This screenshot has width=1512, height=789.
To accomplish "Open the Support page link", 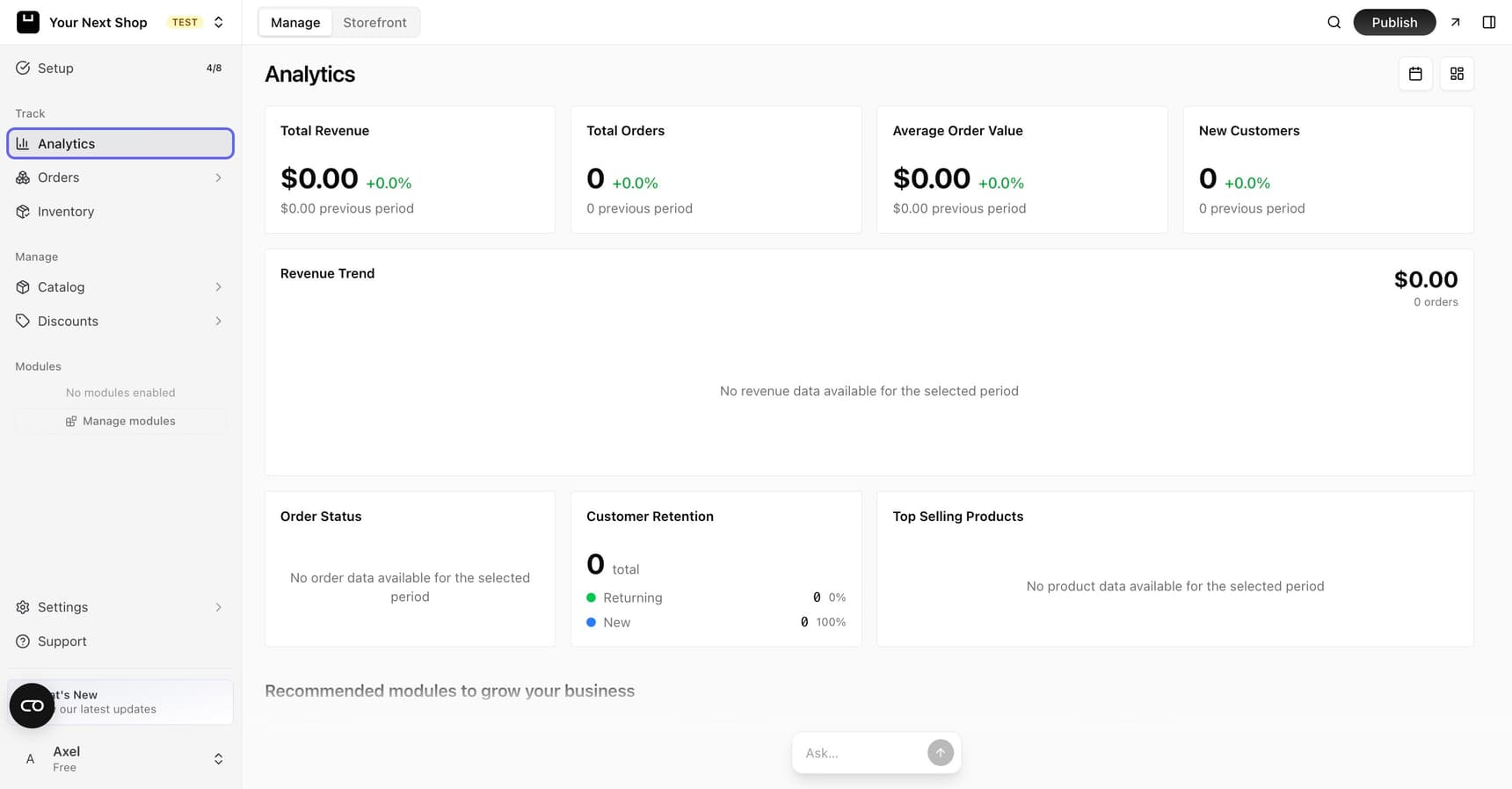I will [x=120, y=641].
